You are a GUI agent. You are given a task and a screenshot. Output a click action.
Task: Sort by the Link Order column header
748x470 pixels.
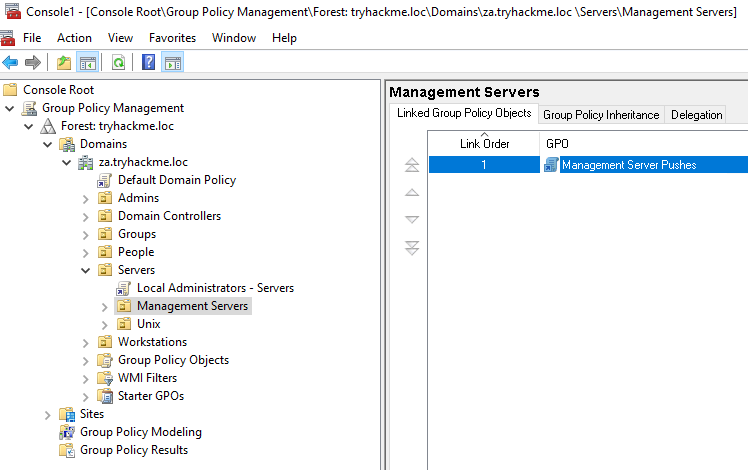coord(484,144)
